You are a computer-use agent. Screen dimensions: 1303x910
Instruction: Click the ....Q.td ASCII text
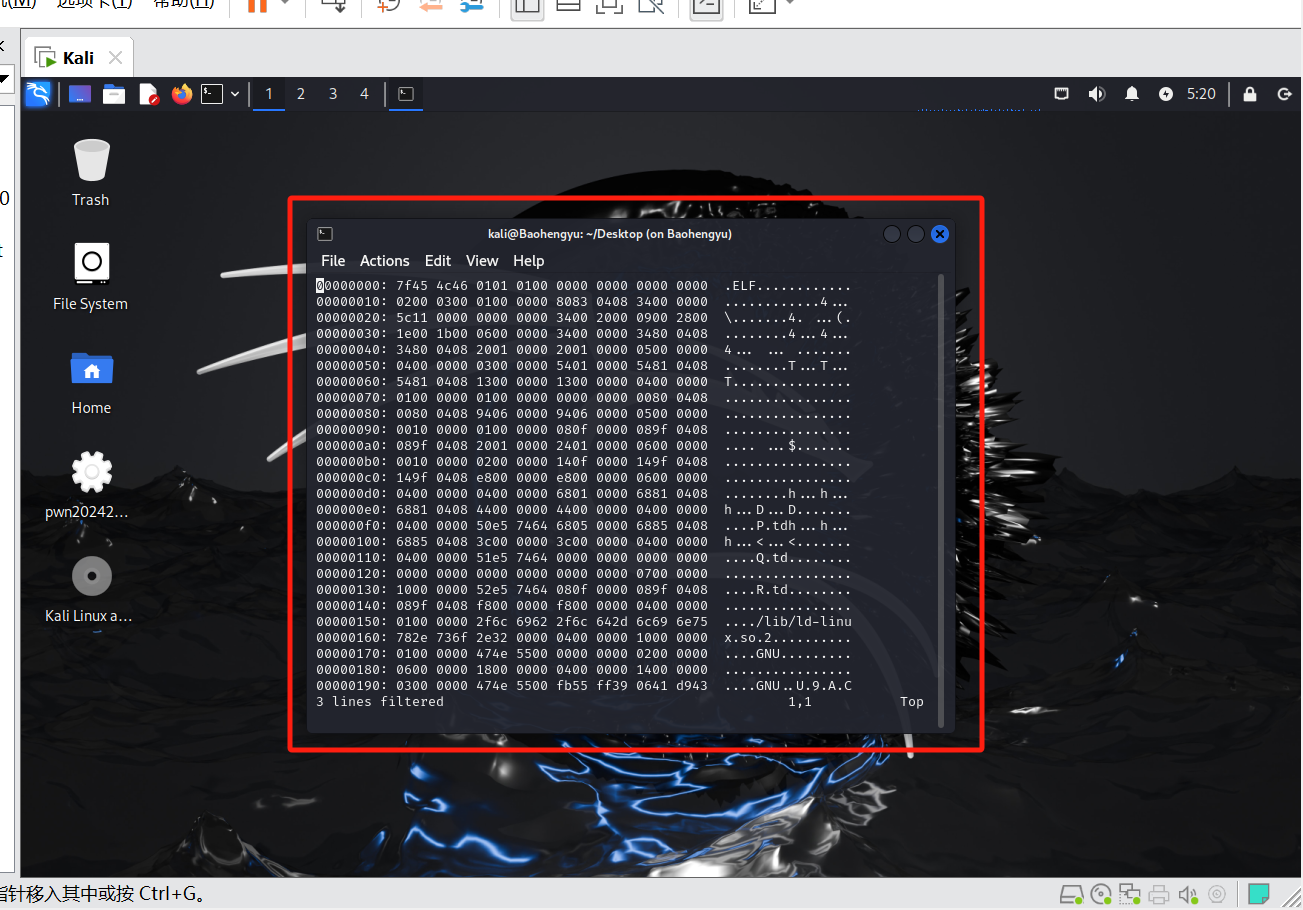pyautogui.click(x=757, y=558)
